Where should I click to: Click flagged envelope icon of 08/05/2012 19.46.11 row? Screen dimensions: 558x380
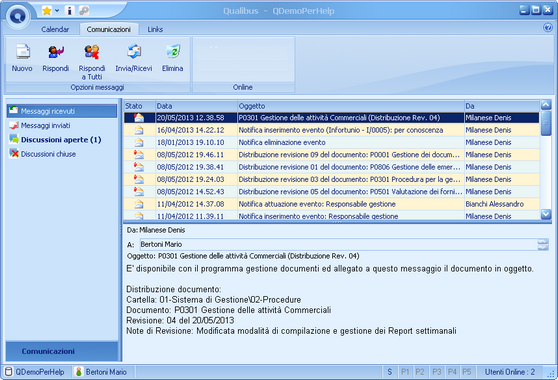(139, 154)
